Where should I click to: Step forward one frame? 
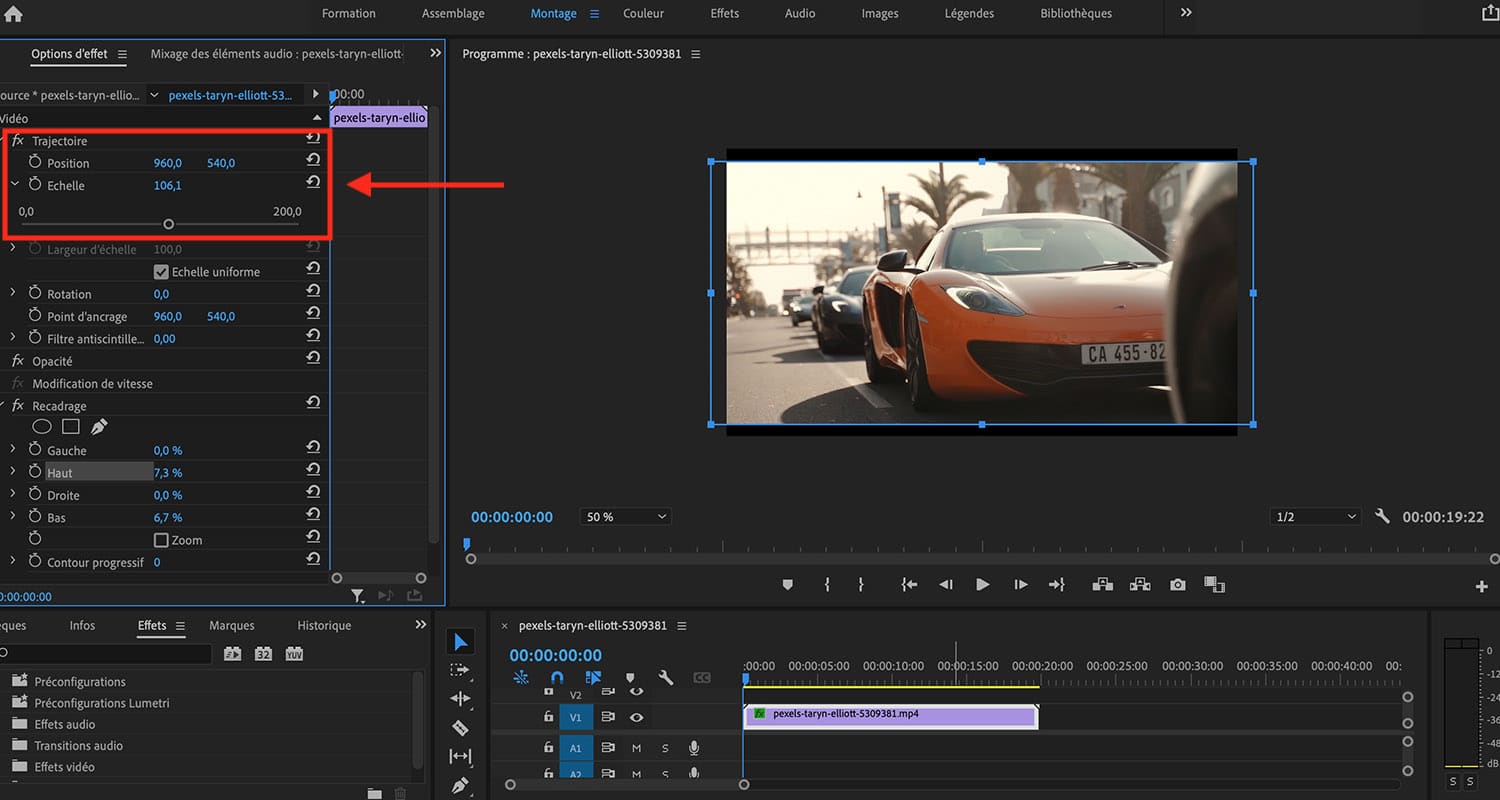[1020, 585]
